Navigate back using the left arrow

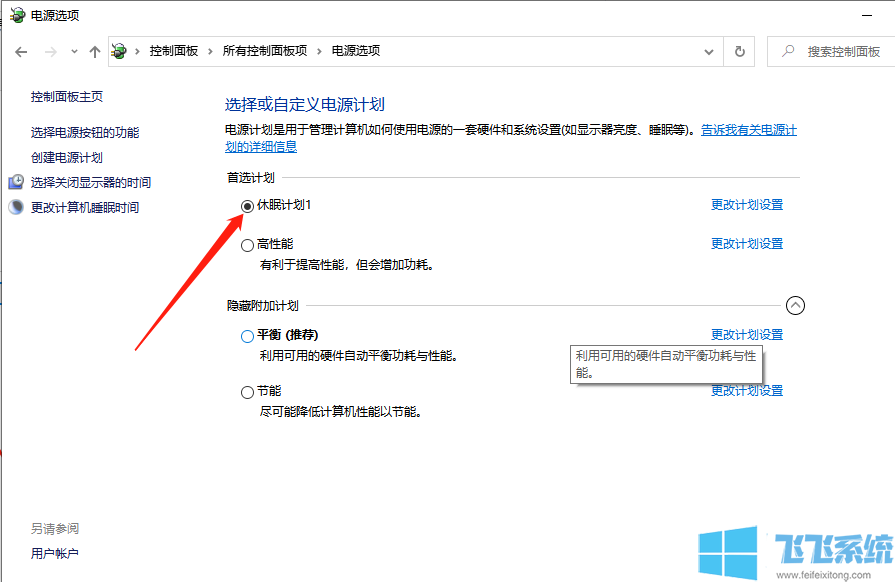[x=21, y=50]
